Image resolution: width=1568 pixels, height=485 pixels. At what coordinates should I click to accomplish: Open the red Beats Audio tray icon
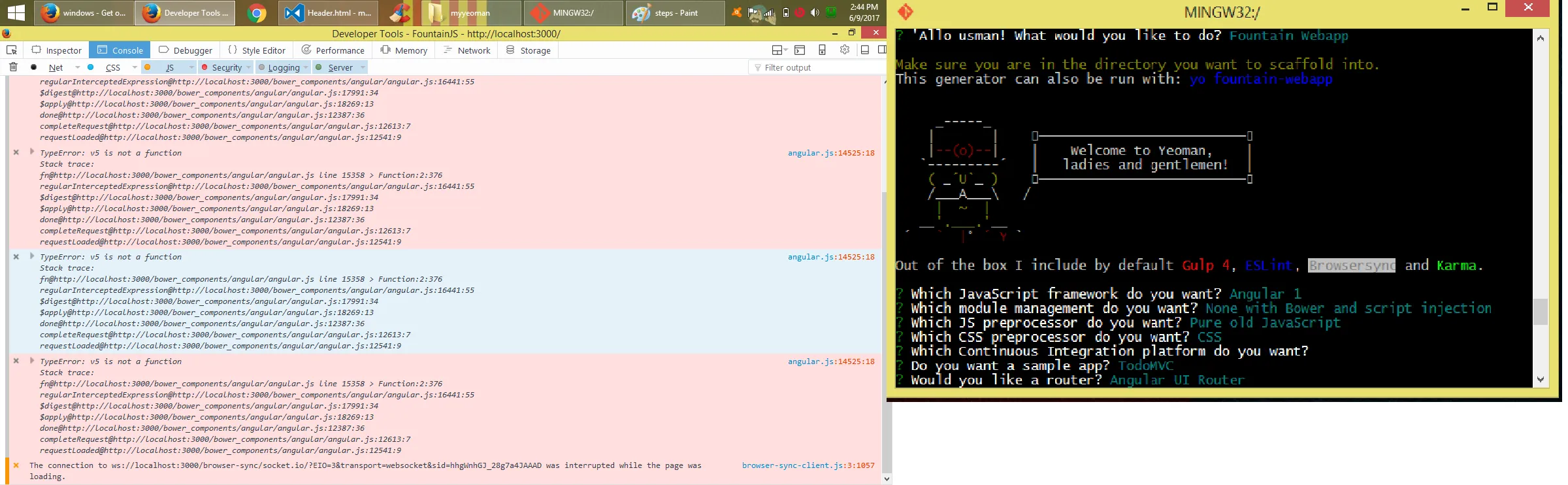coord(800,12)
